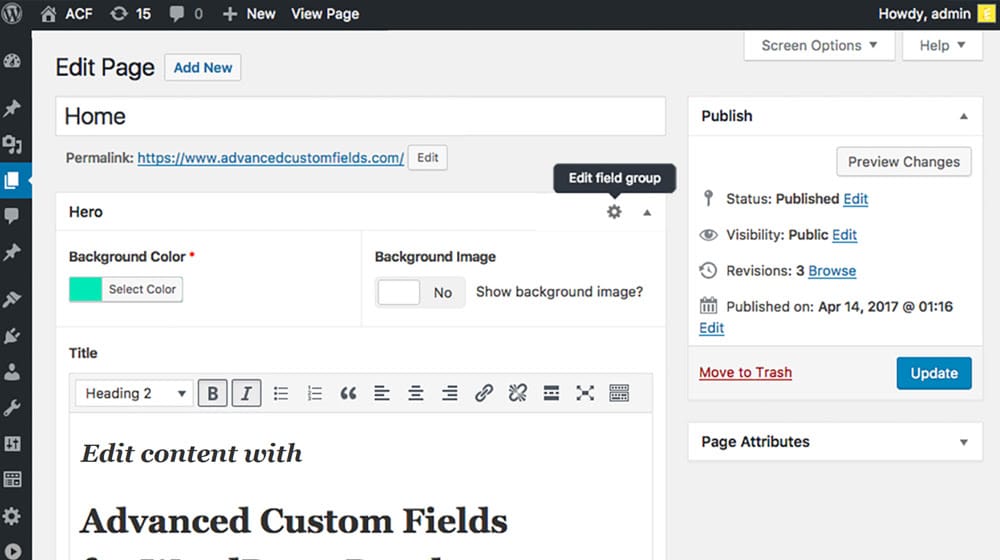Align text left
Viewport: 1000px width, 560px height.
(382, 393)
